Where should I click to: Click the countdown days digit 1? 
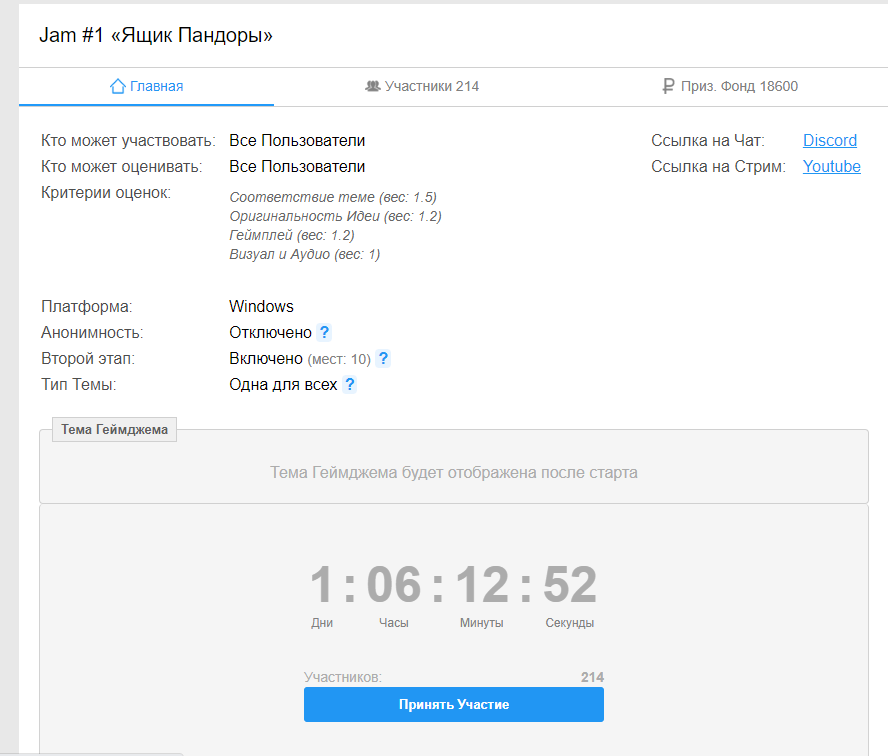pyautogui.click(x=322, y=584)
